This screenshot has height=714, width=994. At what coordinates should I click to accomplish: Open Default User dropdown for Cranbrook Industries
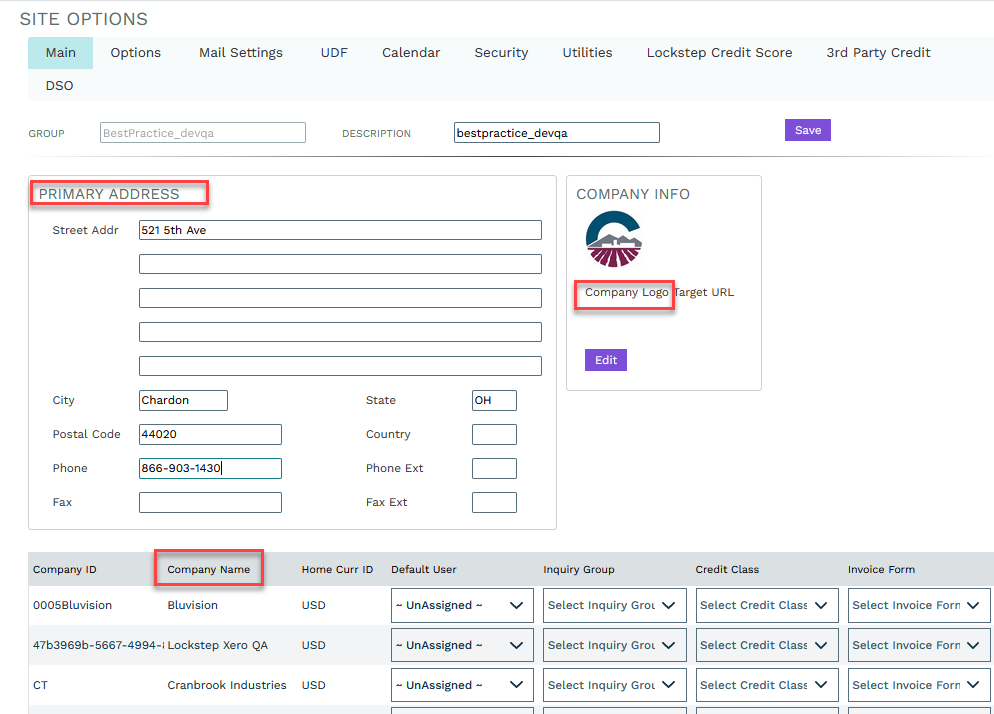462,685
